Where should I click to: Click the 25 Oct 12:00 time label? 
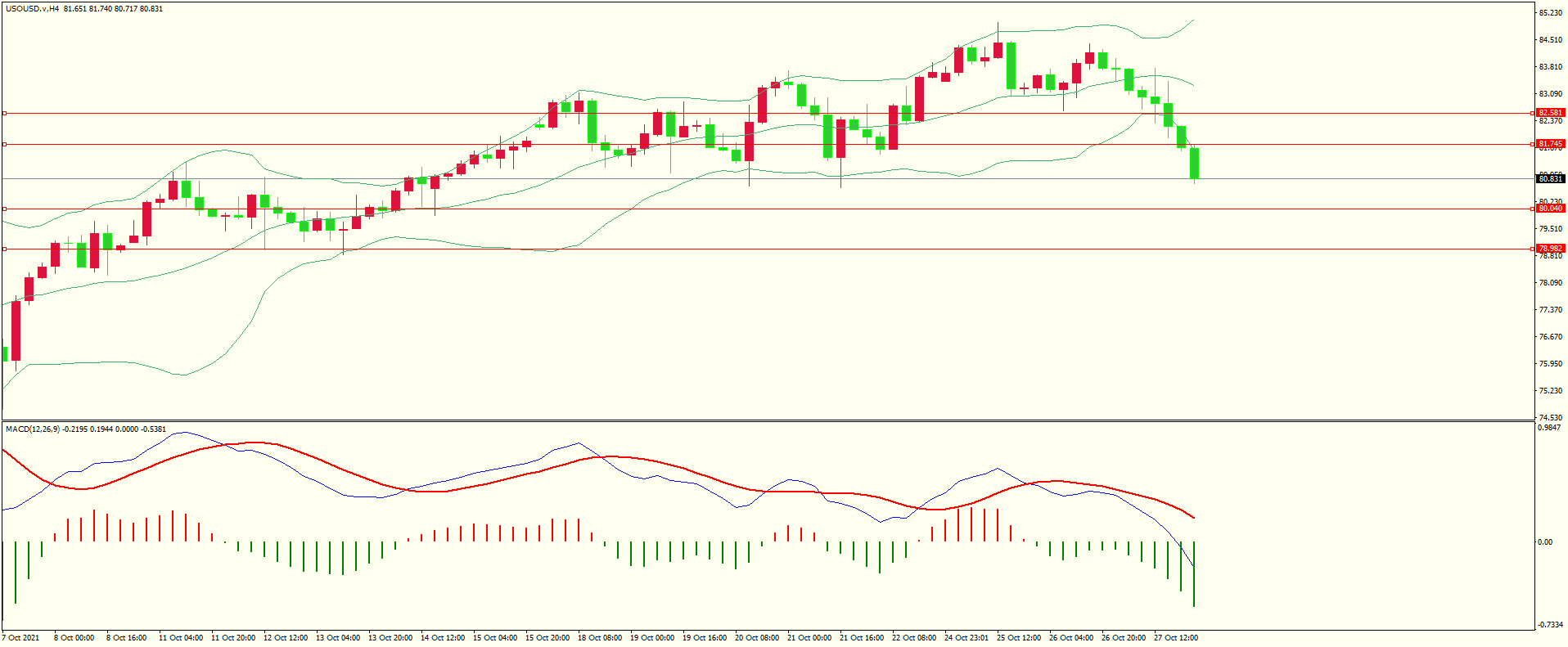click(x=1019, y=638)
